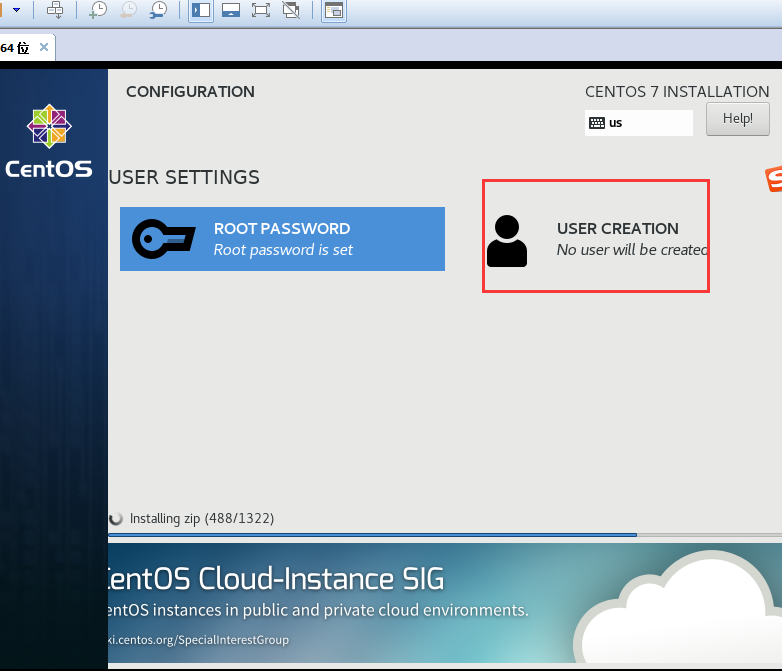Open the USER CREATION setting
Screen dimensions: 782x671
pyautogui.click(x=596, y=239)
